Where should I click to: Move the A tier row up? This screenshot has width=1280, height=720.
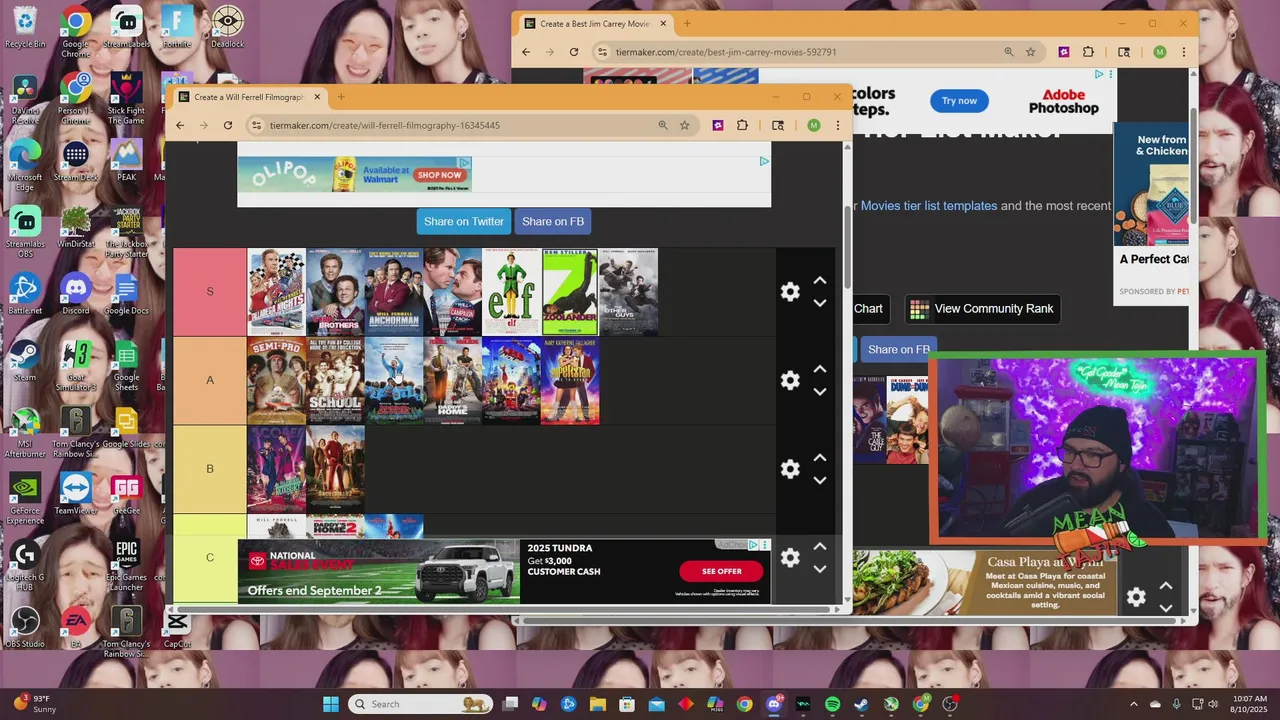[x=820, y=369]
